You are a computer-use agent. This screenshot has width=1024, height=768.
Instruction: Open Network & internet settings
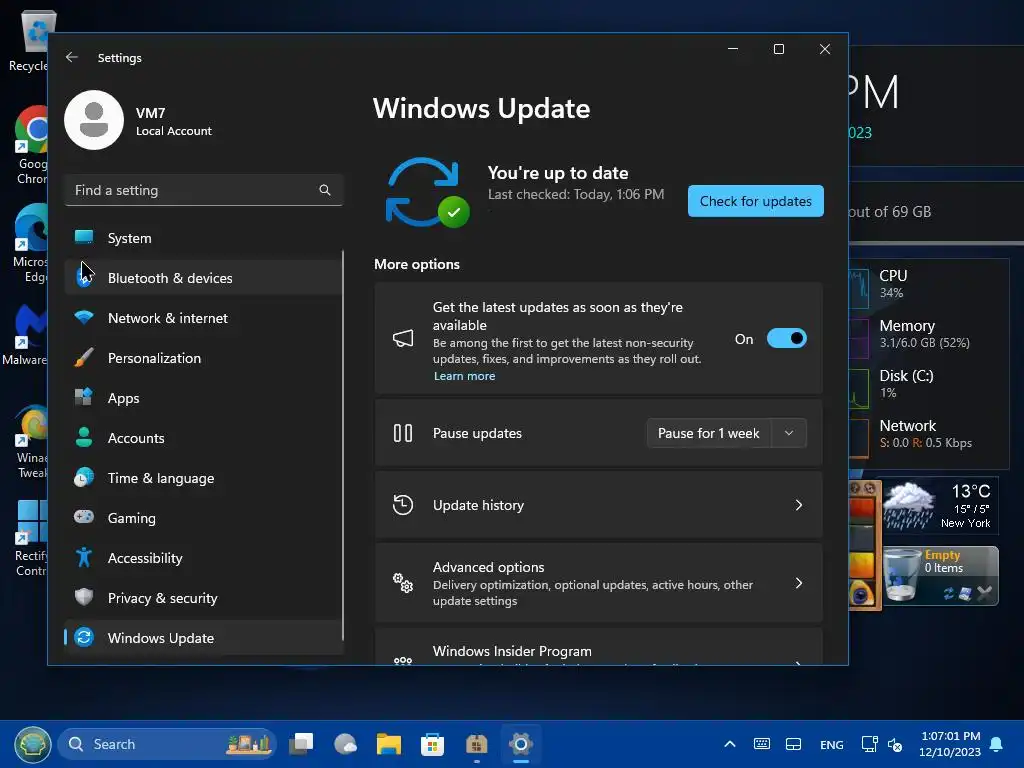[203, 318]
